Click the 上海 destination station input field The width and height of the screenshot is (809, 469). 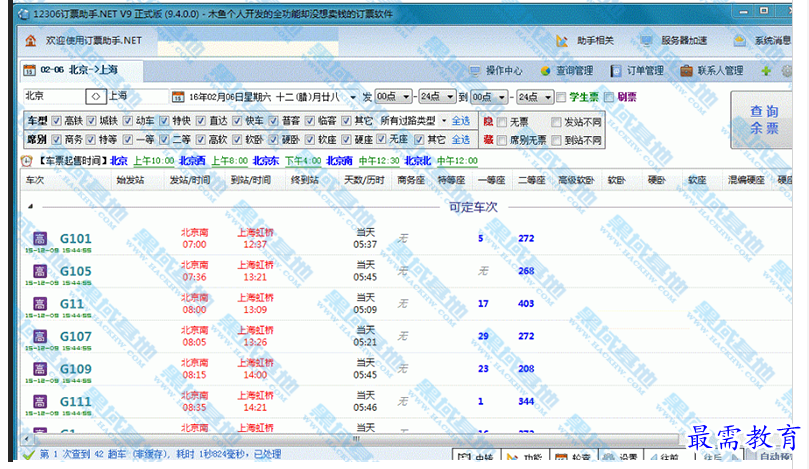[x=137, y=96]
